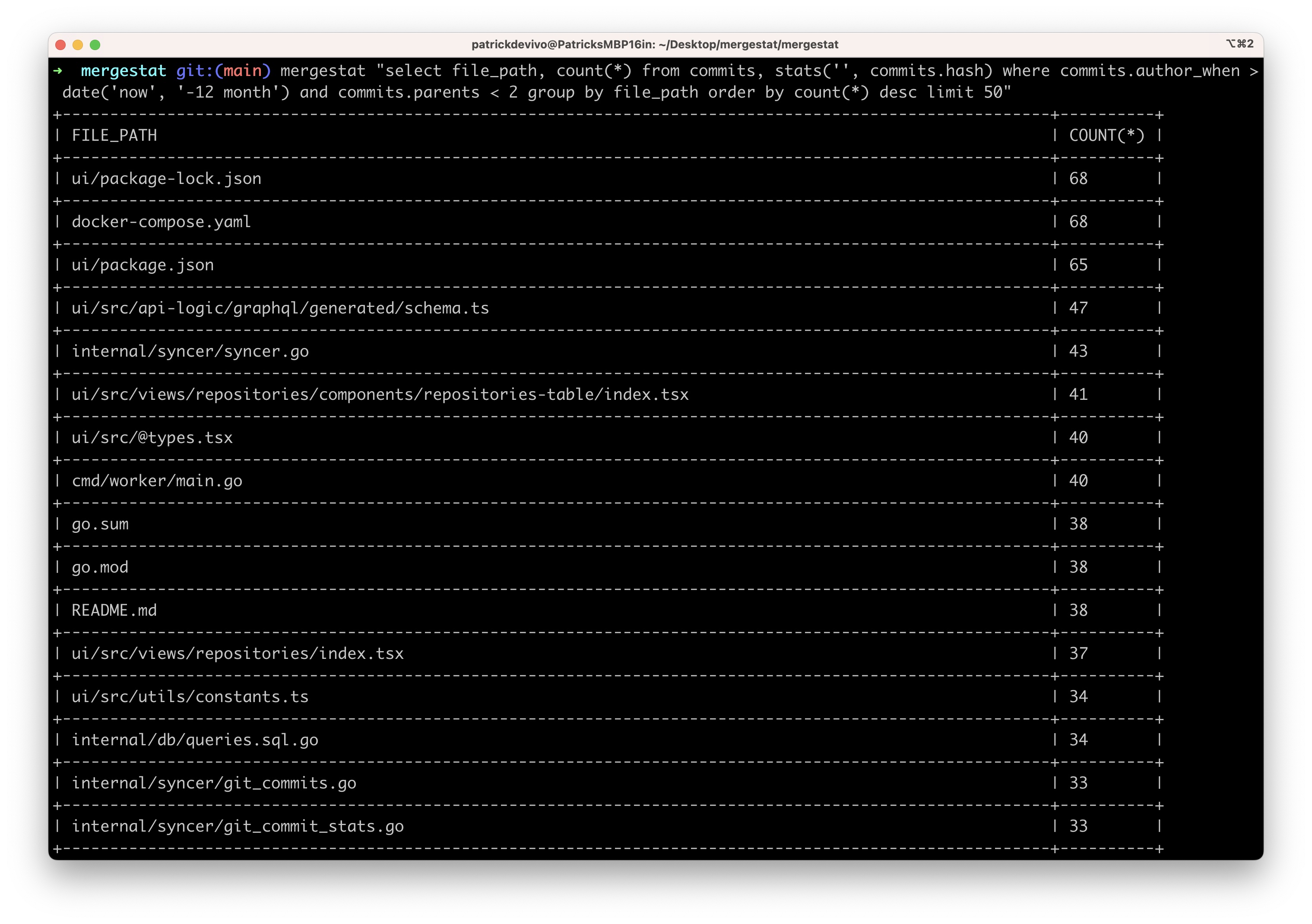Click ui/package-lock.json row text
Screen dimensions: 1312x924
(166, 179)
